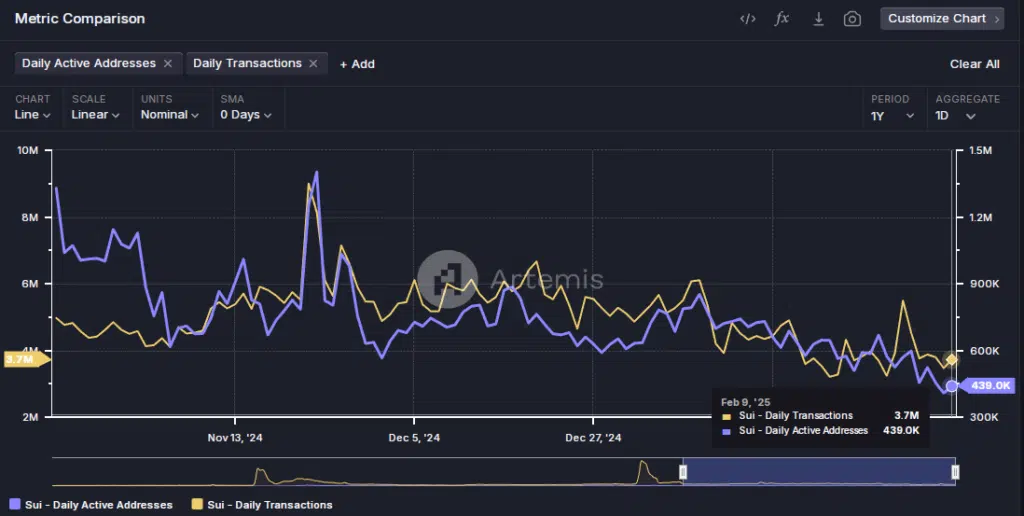The width and height of the screenshot is (1024, 516).
Task: Open the Period 1Y dropdown
Action: (x=892, y=116)
